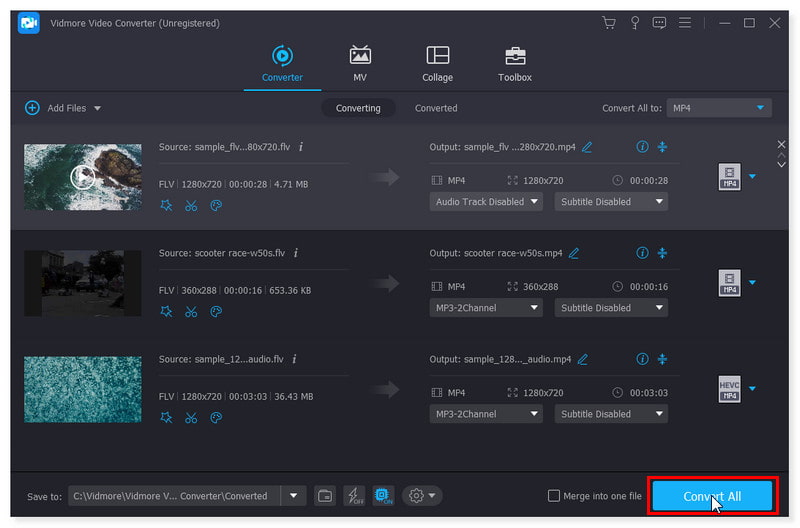This screenshot has height=528, width=800.
Task: Expand the Convert All to MP4 dropdown
Action: pos(719,108)
